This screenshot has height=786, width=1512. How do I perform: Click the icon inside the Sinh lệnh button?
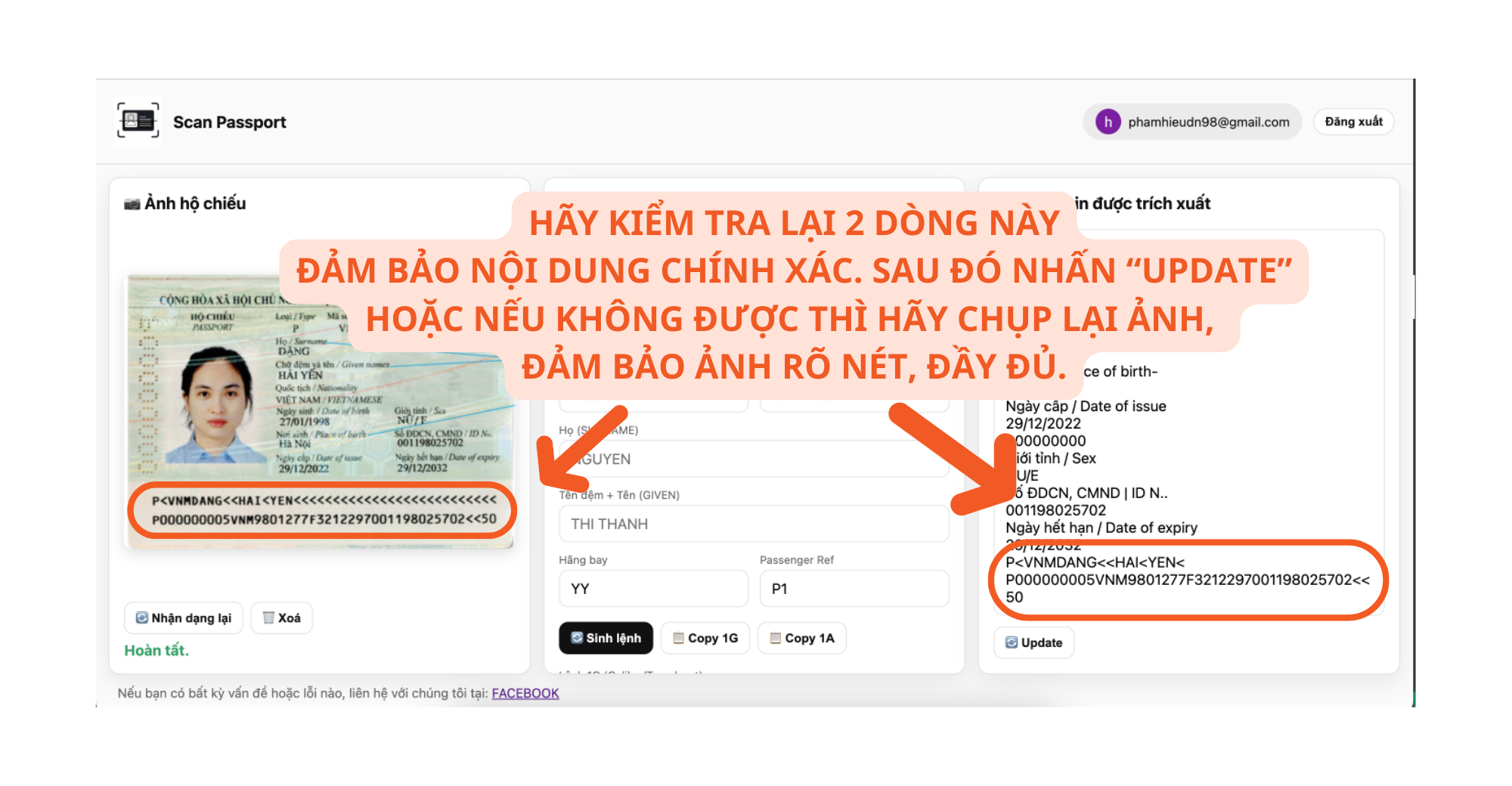pyautogui.click(x=577, y=638)
